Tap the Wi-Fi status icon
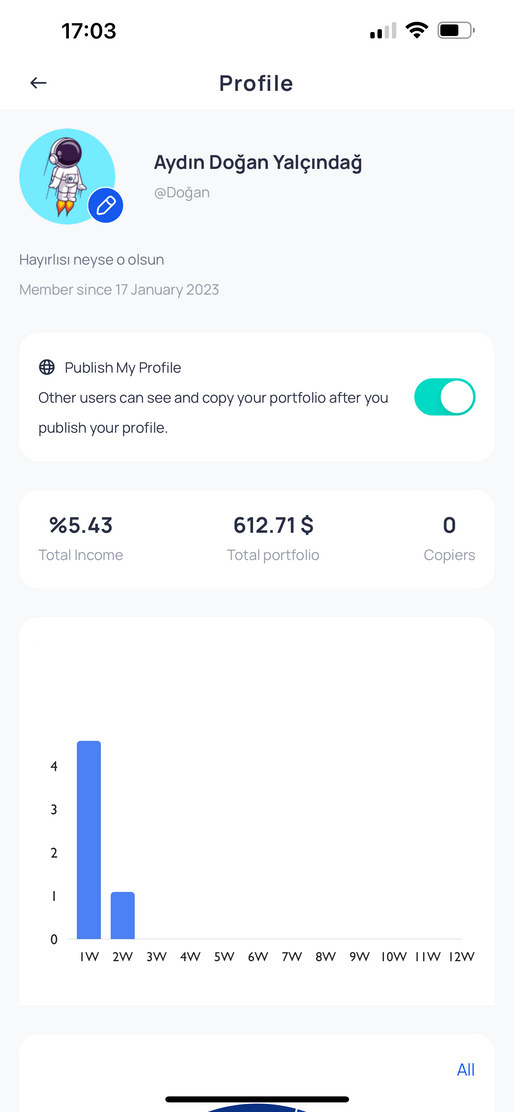Viewport: 514px width, 1112px height. 417,30
